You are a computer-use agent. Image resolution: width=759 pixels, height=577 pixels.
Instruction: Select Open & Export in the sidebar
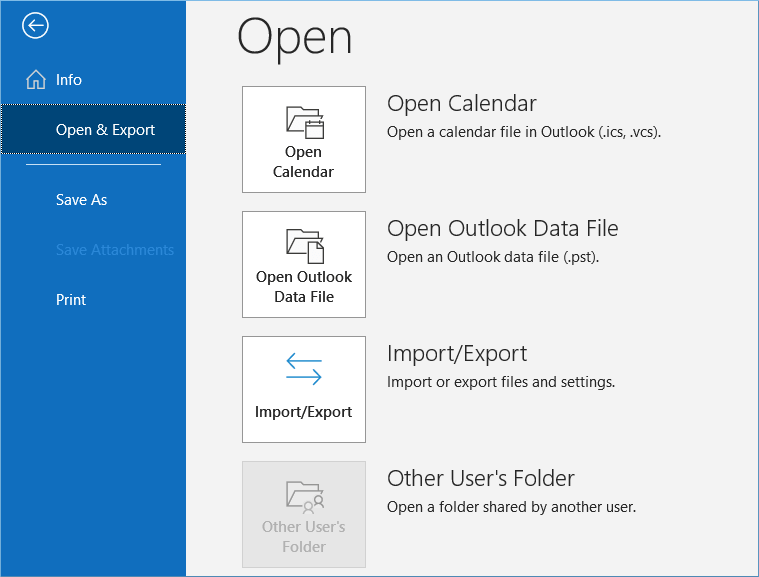click(x=93, y=130)
